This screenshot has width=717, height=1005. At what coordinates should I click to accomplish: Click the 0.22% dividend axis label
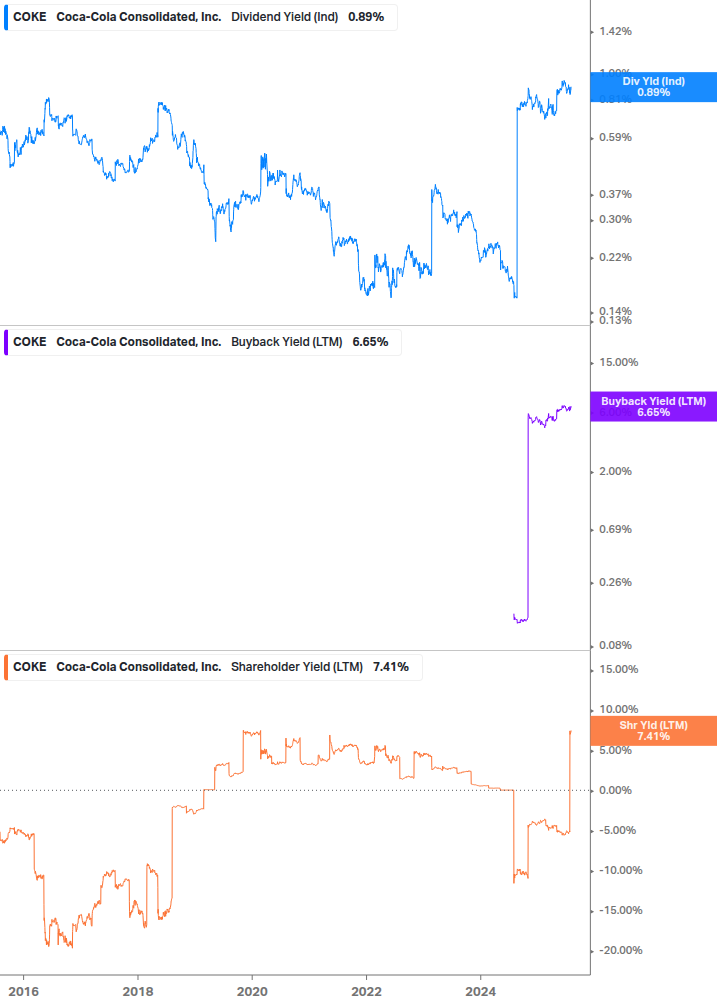tap(615, 257)
